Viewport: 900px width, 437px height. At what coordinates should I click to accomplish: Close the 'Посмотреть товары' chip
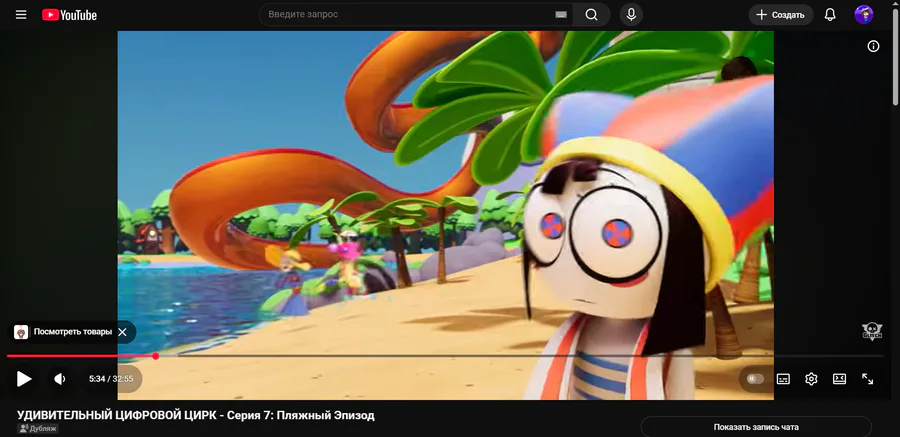(122, 332)
